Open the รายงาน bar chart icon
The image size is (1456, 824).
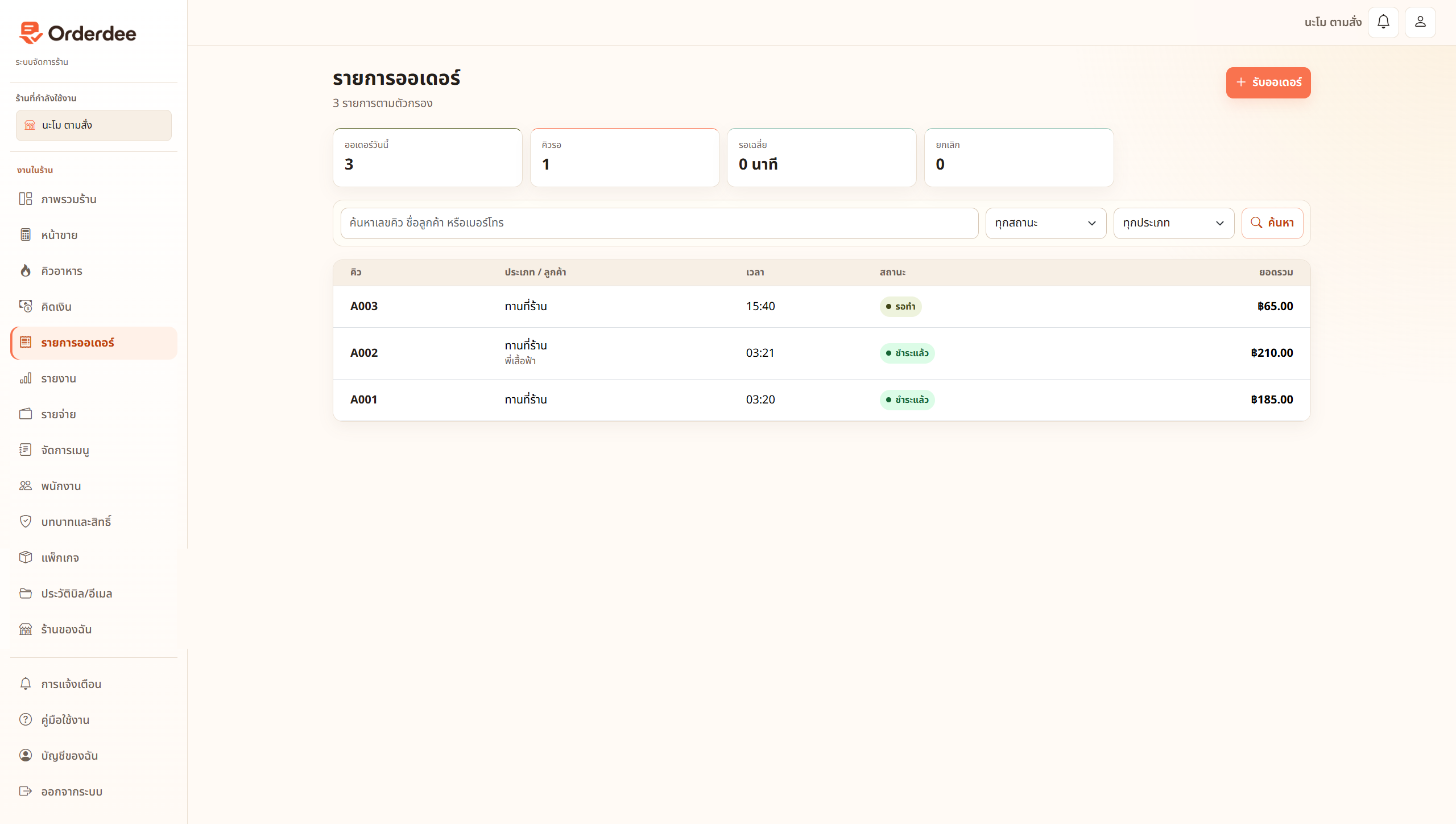26,378
